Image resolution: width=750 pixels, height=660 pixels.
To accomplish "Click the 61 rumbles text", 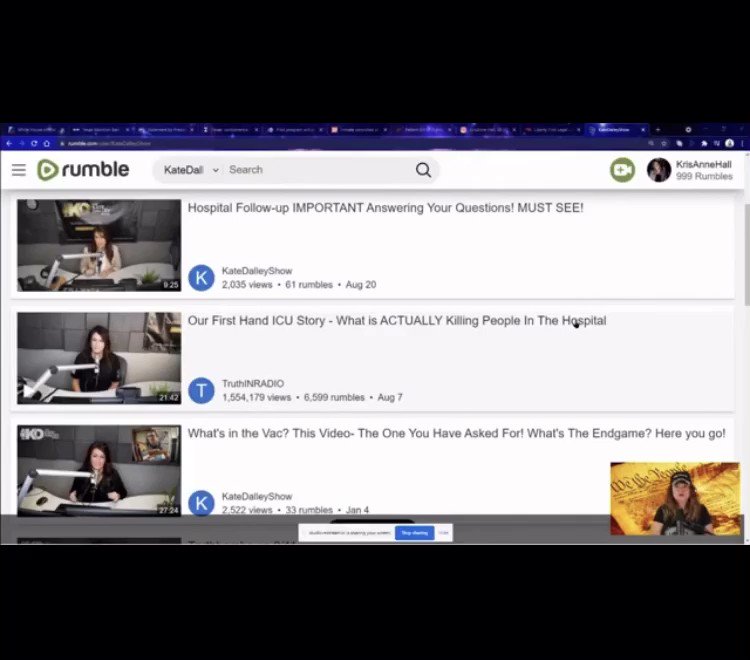I will 309,285.
